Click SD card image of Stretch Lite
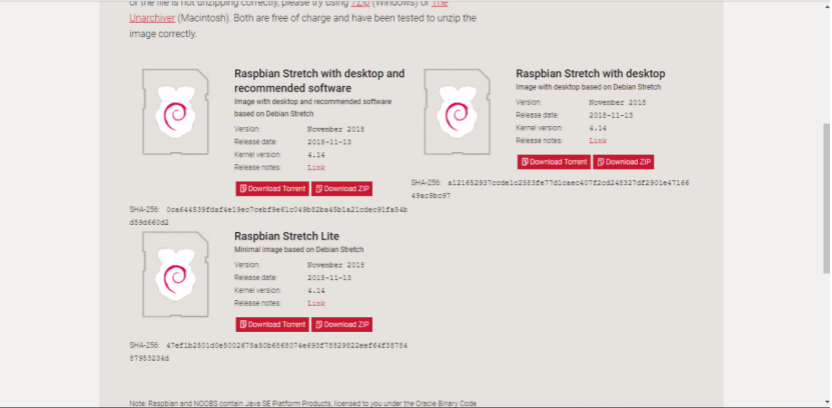 176,274
